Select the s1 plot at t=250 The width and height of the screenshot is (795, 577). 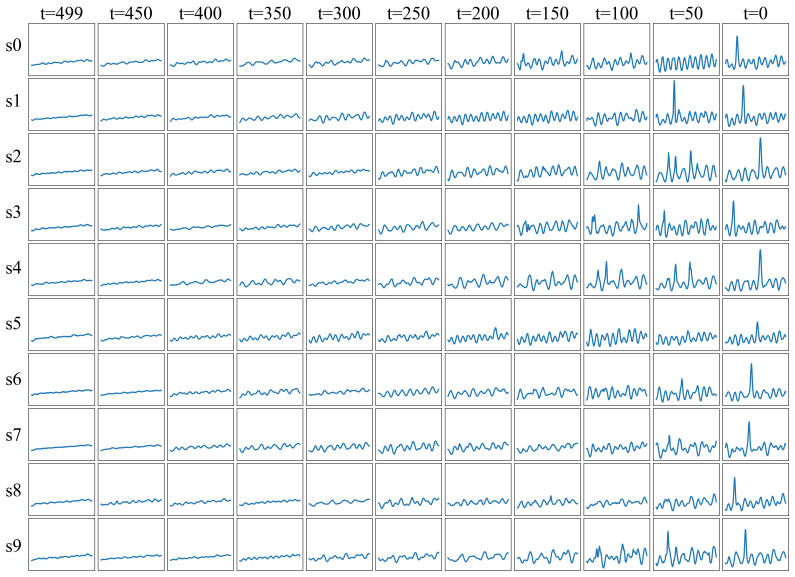pyautogui.click(x=408, y=104)
